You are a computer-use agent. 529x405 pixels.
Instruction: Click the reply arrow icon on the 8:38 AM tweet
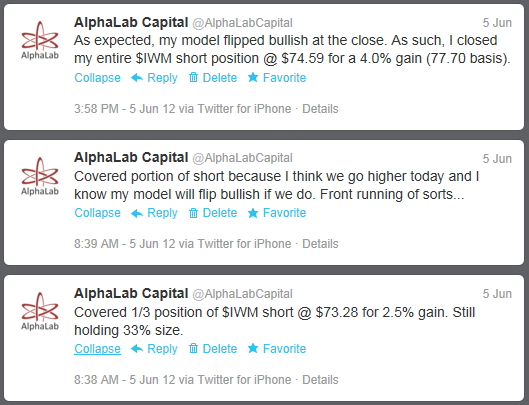(x=137, y=349)
